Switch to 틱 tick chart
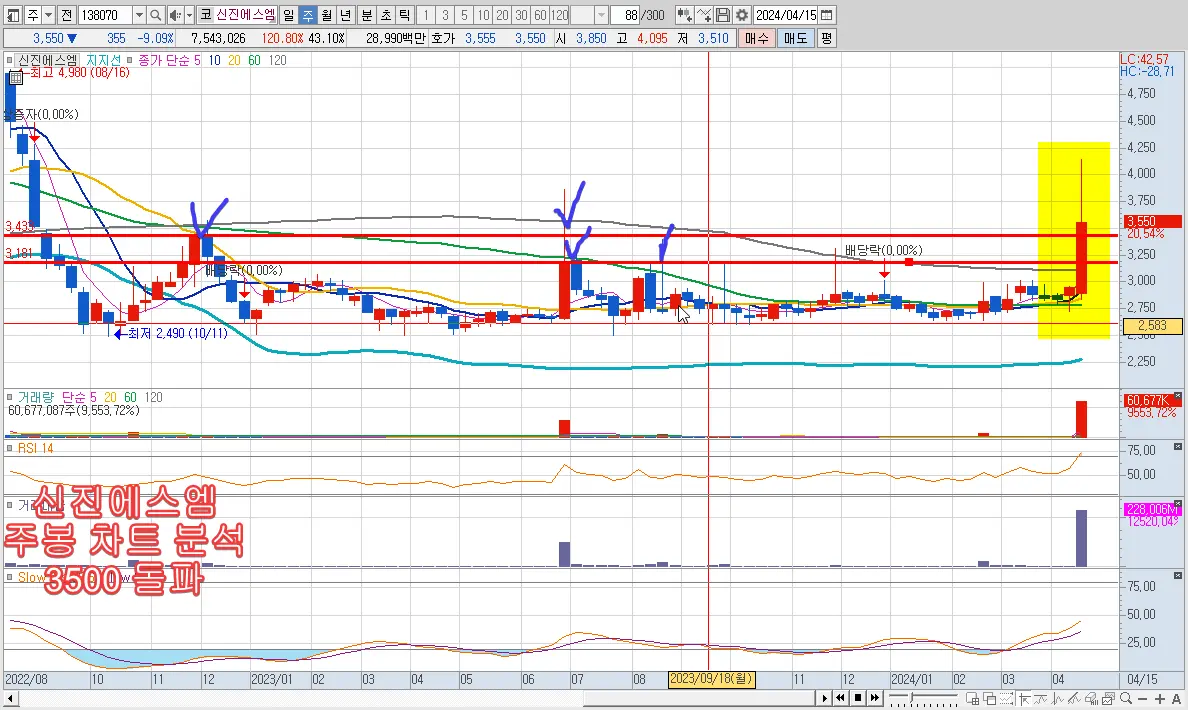This screenshot has width=1188, height=710. [x=405, y=15]
